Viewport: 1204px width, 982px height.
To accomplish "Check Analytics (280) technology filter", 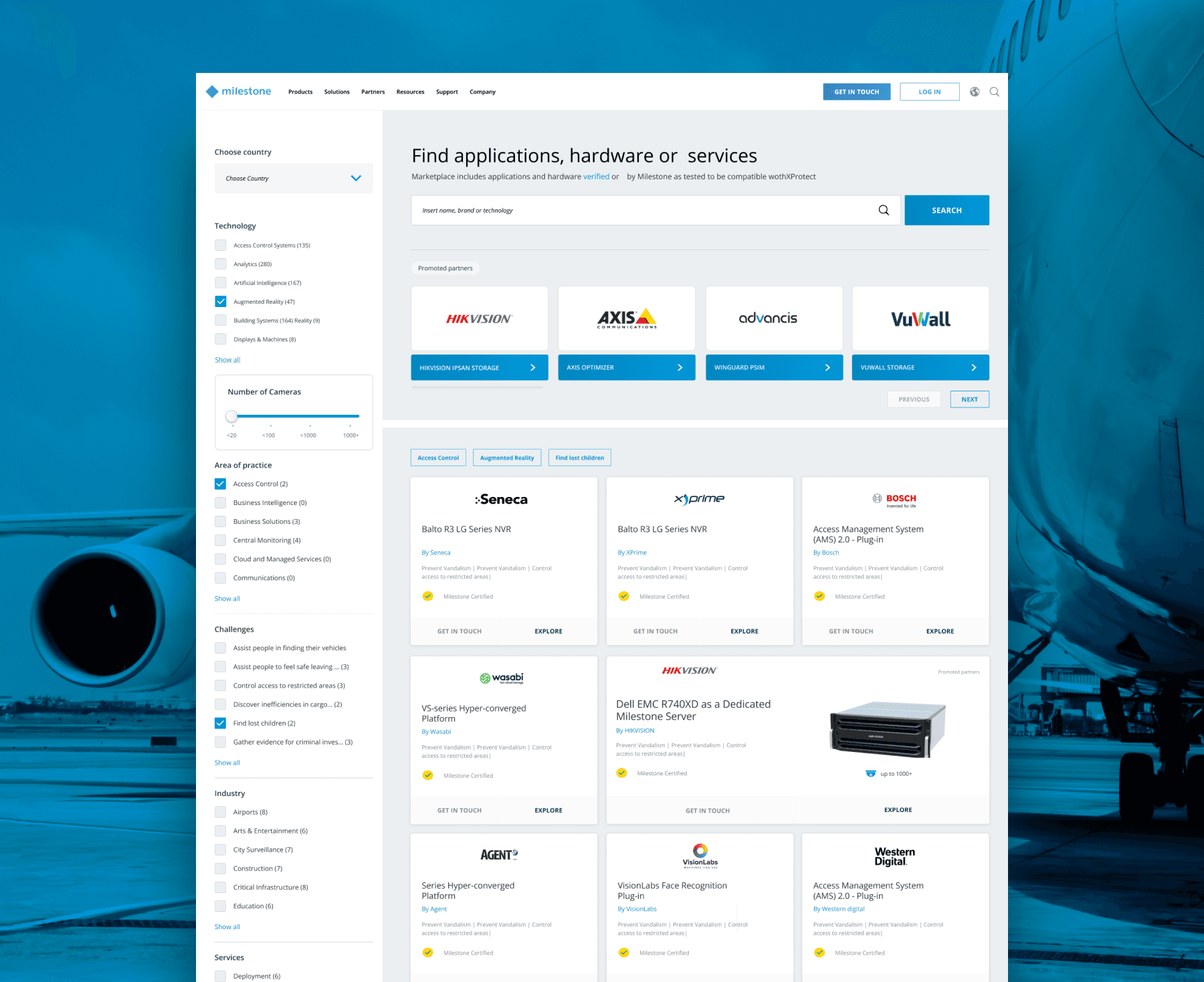I will [x=221, y=264].
